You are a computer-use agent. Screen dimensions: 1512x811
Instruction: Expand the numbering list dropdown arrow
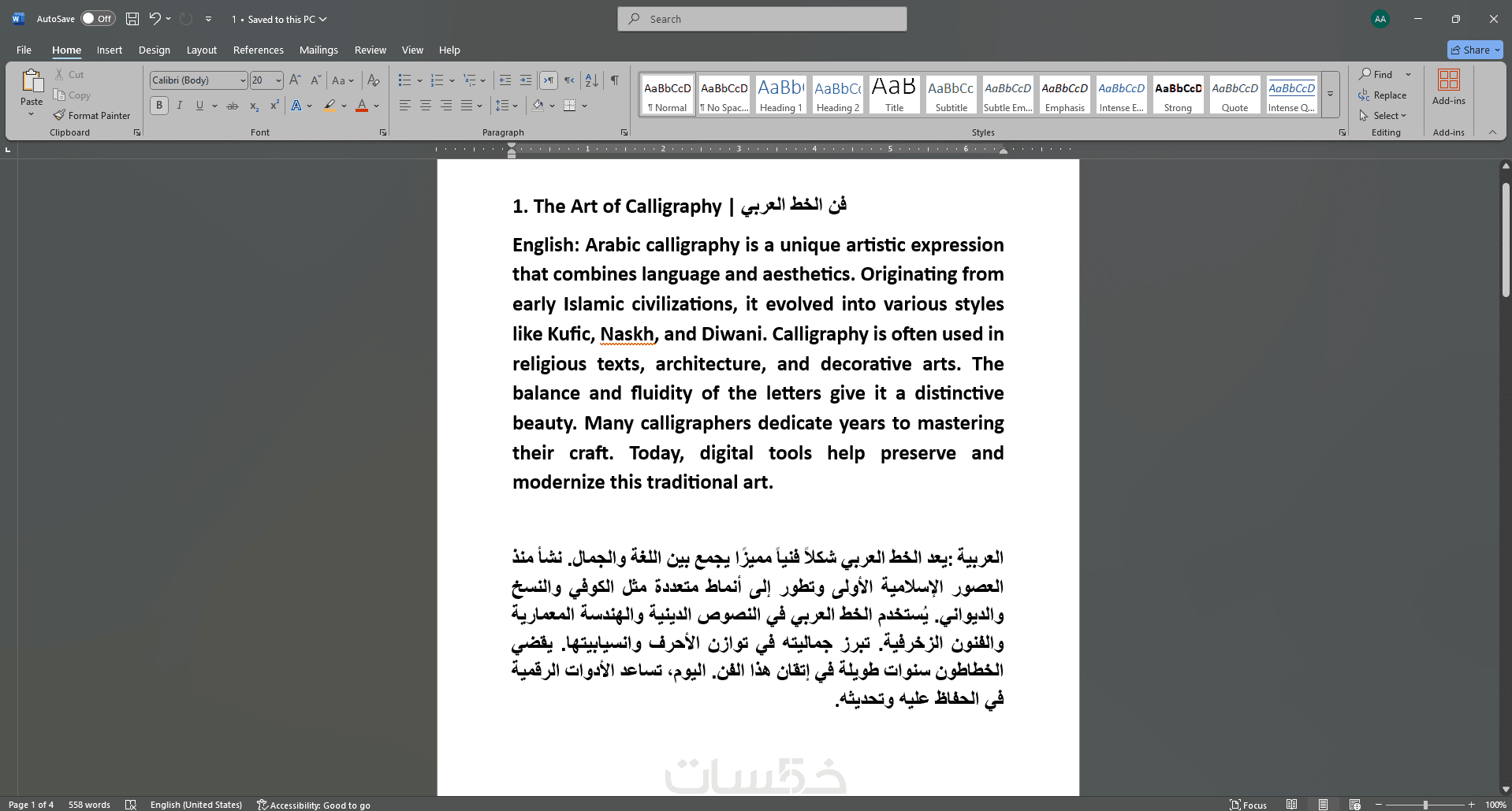click(452, 80)
